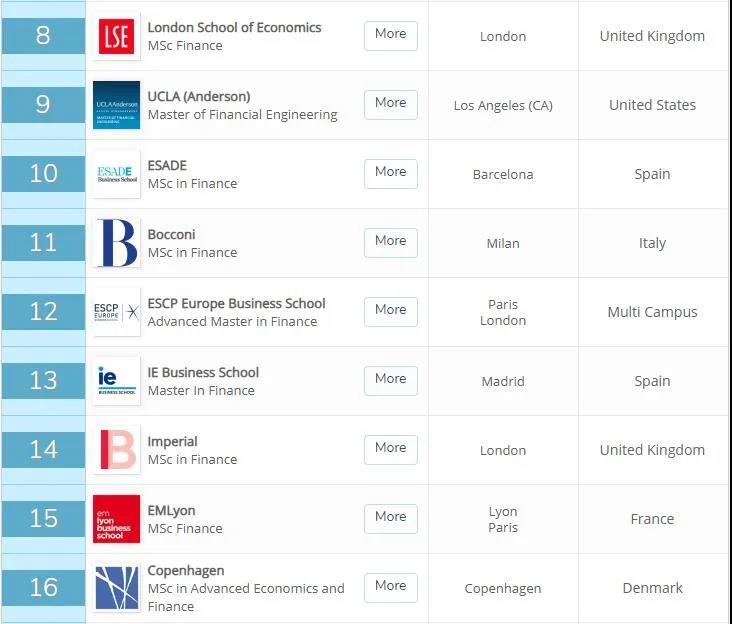Click the LSE red logo
The height and width of the screenshot is (624, 732).
coord(116,36)
